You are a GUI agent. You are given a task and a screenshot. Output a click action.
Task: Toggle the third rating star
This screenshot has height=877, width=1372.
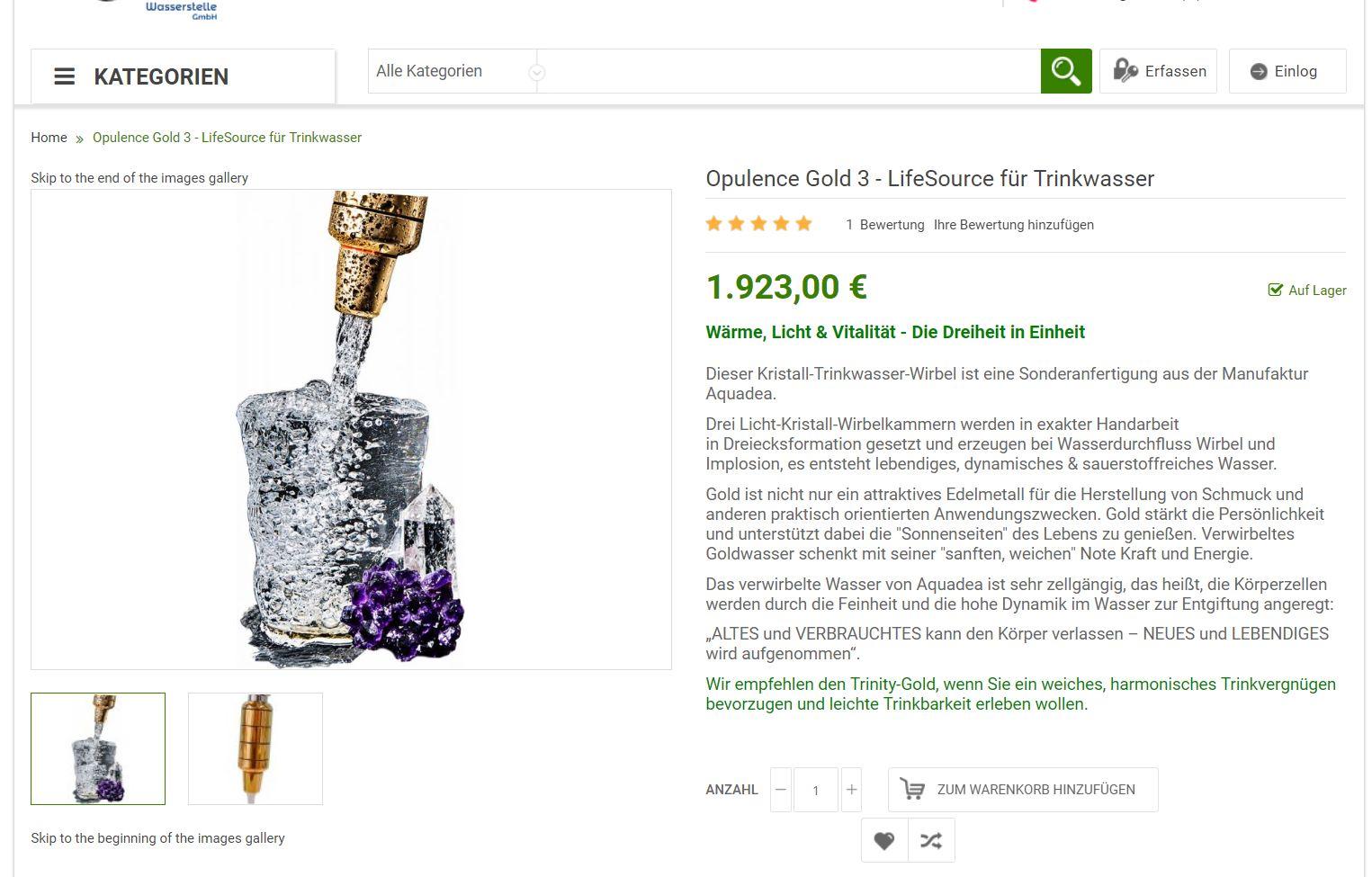coord(758,223)
